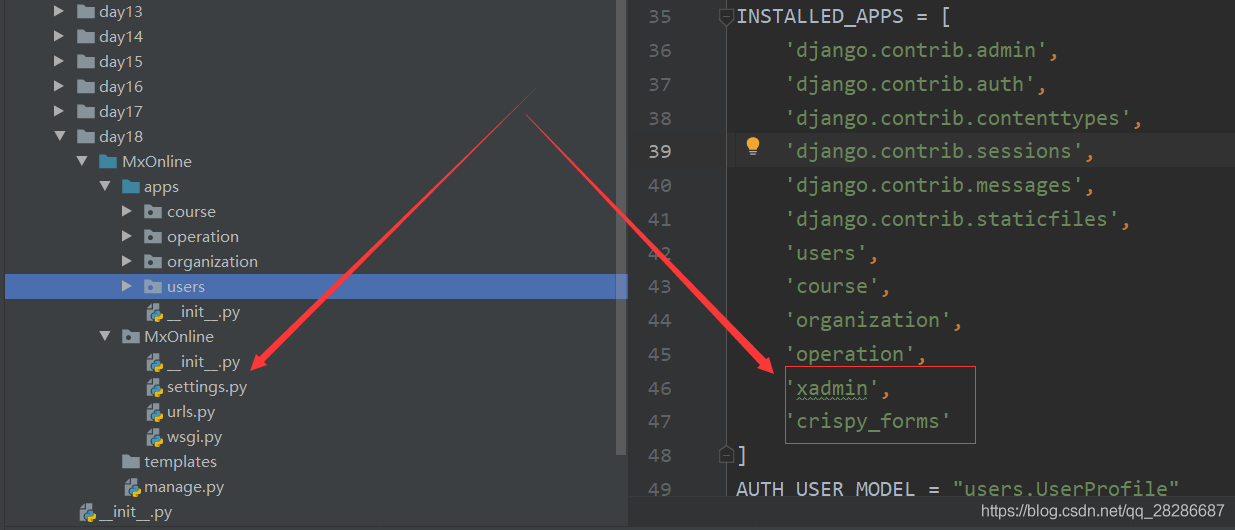Toggle the fold marker beside INSTALLED_APPS
The image size is (1235, 530).
(727, 17)
